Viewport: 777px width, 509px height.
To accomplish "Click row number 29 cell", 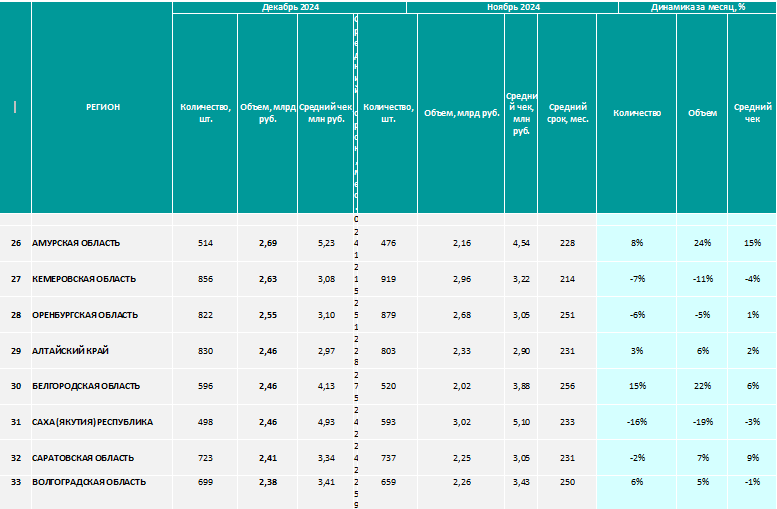I will coord(16,351).
